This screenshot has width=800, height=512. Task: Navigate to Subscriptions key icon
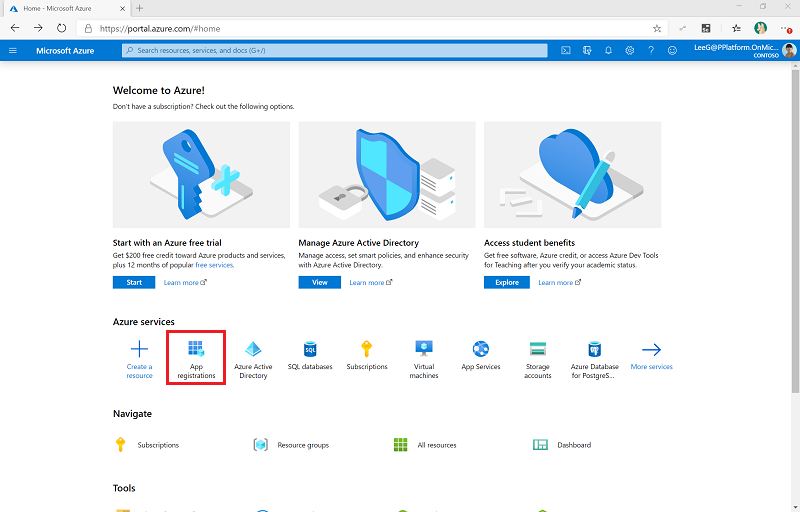pyautogui.click(x=120, y=445)
